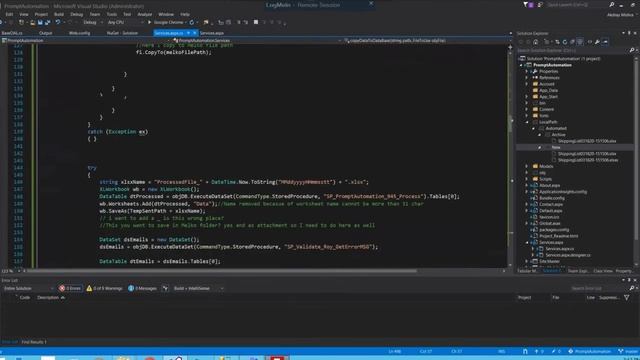
Task: Collapse the Automated folder
Action: (533, 129)
